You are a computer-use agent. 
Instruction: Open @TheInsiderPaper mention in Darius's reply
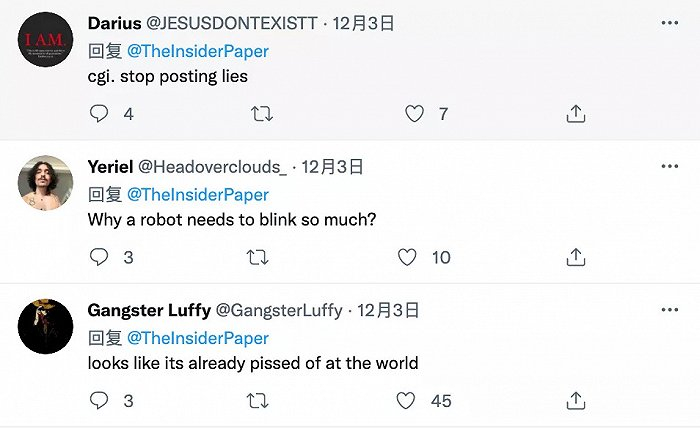click(x=198, y=51)
